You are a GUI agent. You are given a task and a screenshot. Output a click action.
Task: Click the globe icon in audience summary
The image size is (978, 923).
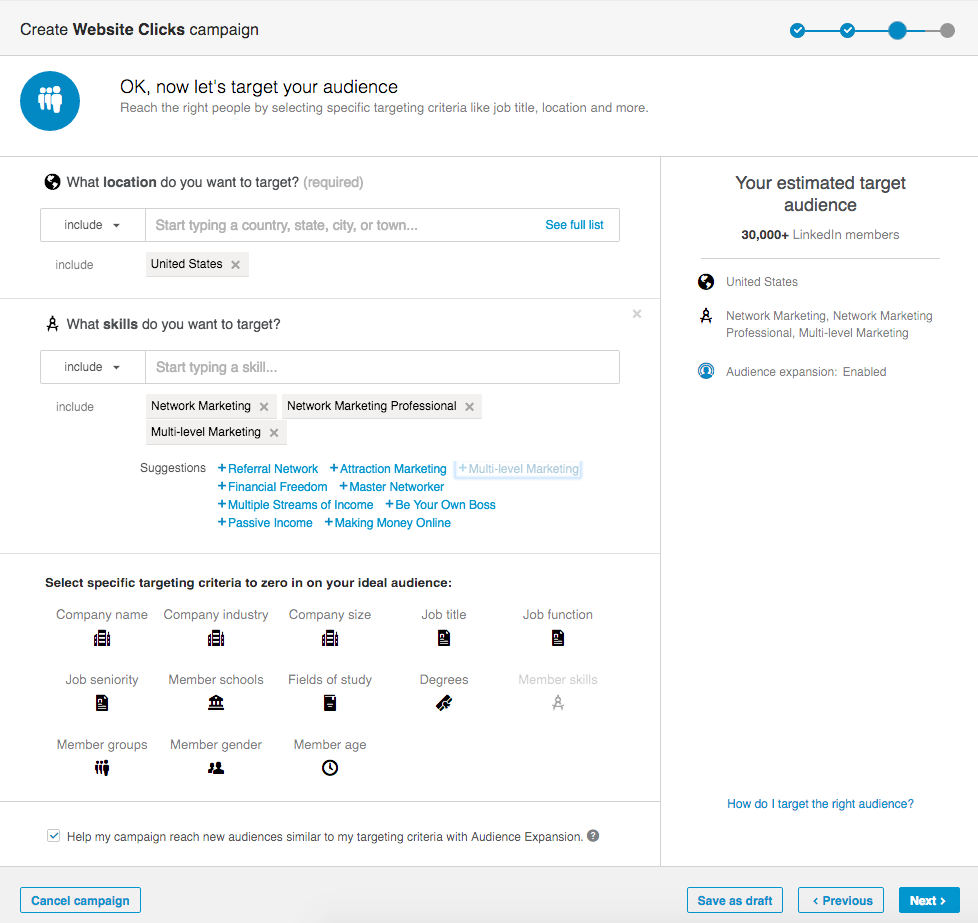706,282
